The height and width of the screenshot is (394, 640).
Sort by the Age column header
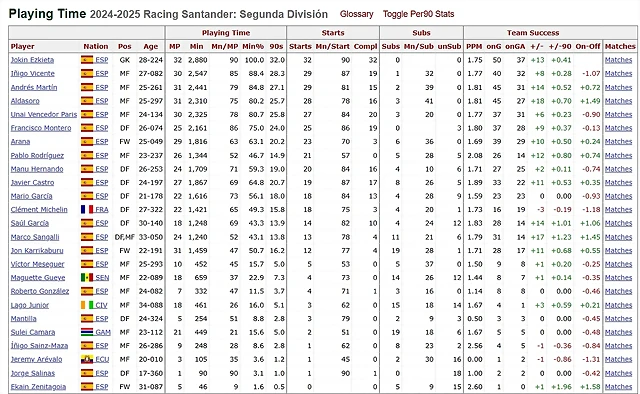pos(151,47)
